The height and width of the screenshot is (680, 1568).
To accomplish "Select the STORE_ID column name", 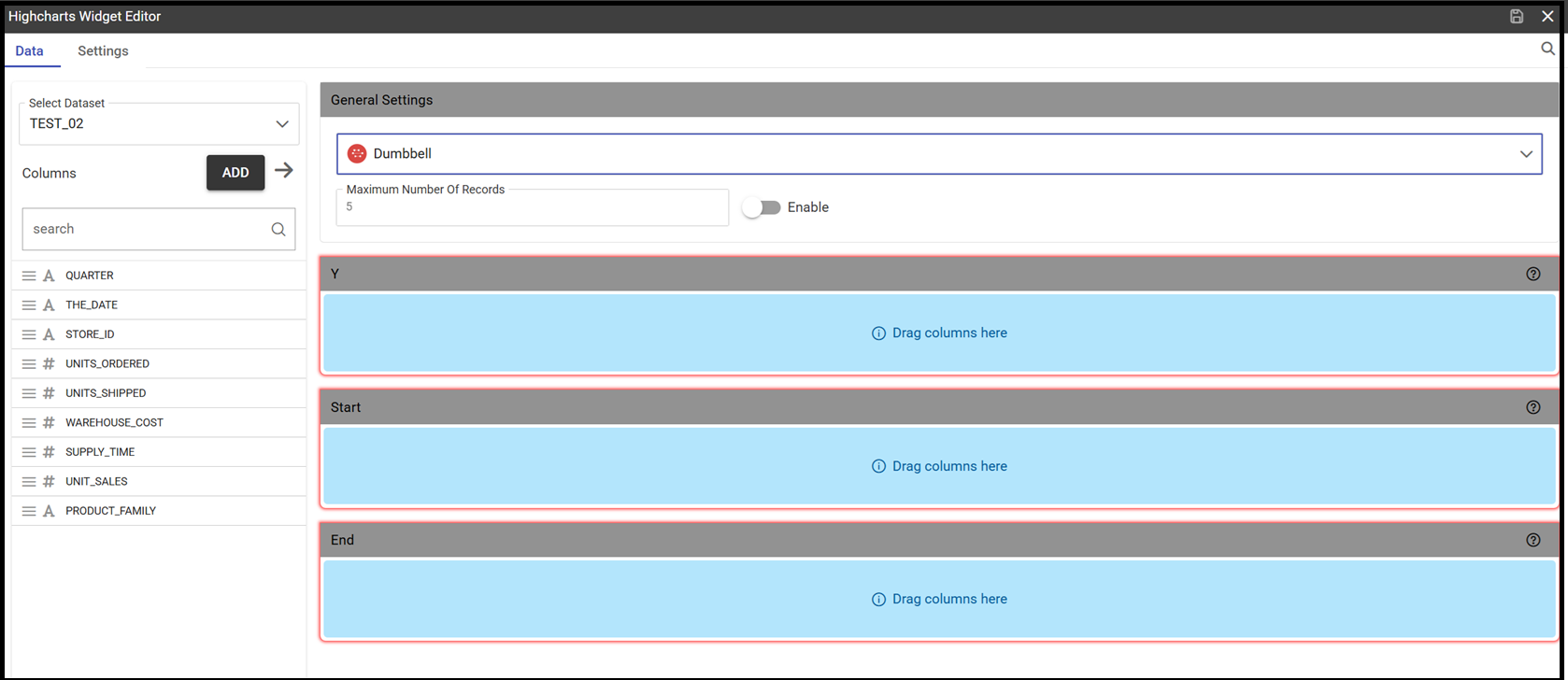I will (x=90, y=334).
